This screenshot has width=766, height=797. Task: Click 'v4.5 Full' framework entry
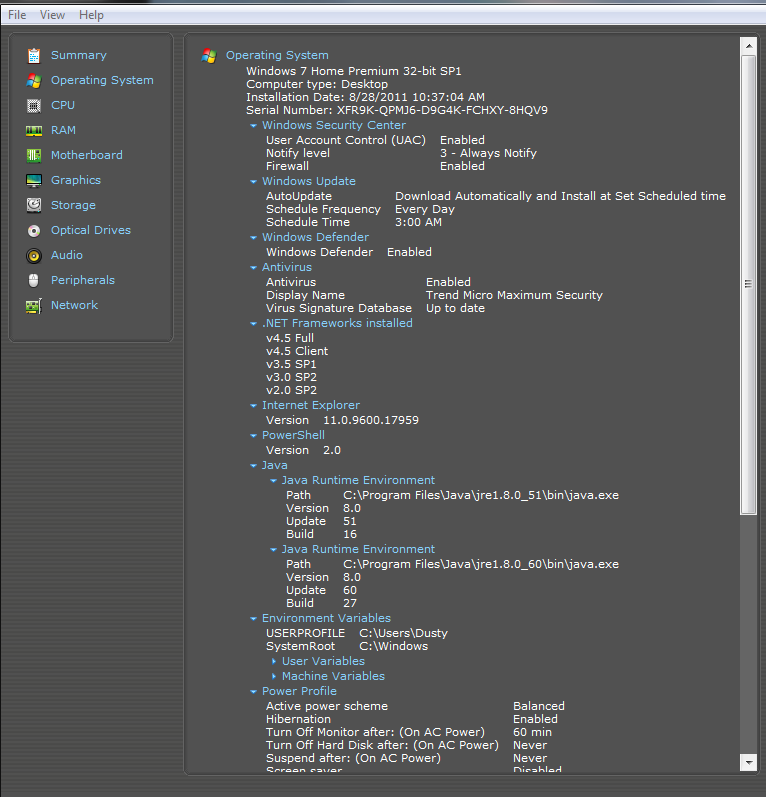(x=290, y=339)
